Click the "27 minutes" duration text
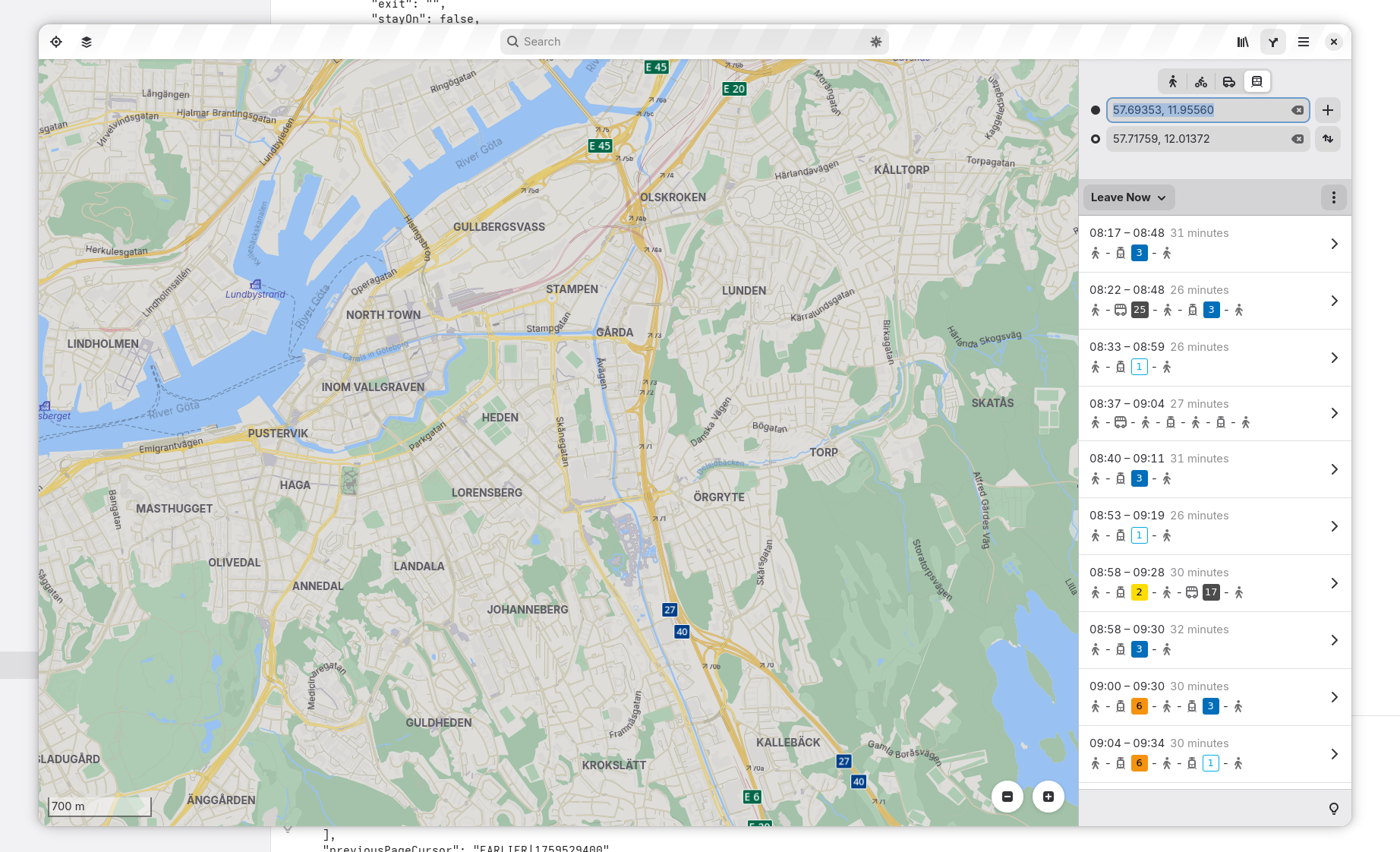The width and height of the screenshot is (1400, 852). pyautogui.click(x=1200, y=404)
